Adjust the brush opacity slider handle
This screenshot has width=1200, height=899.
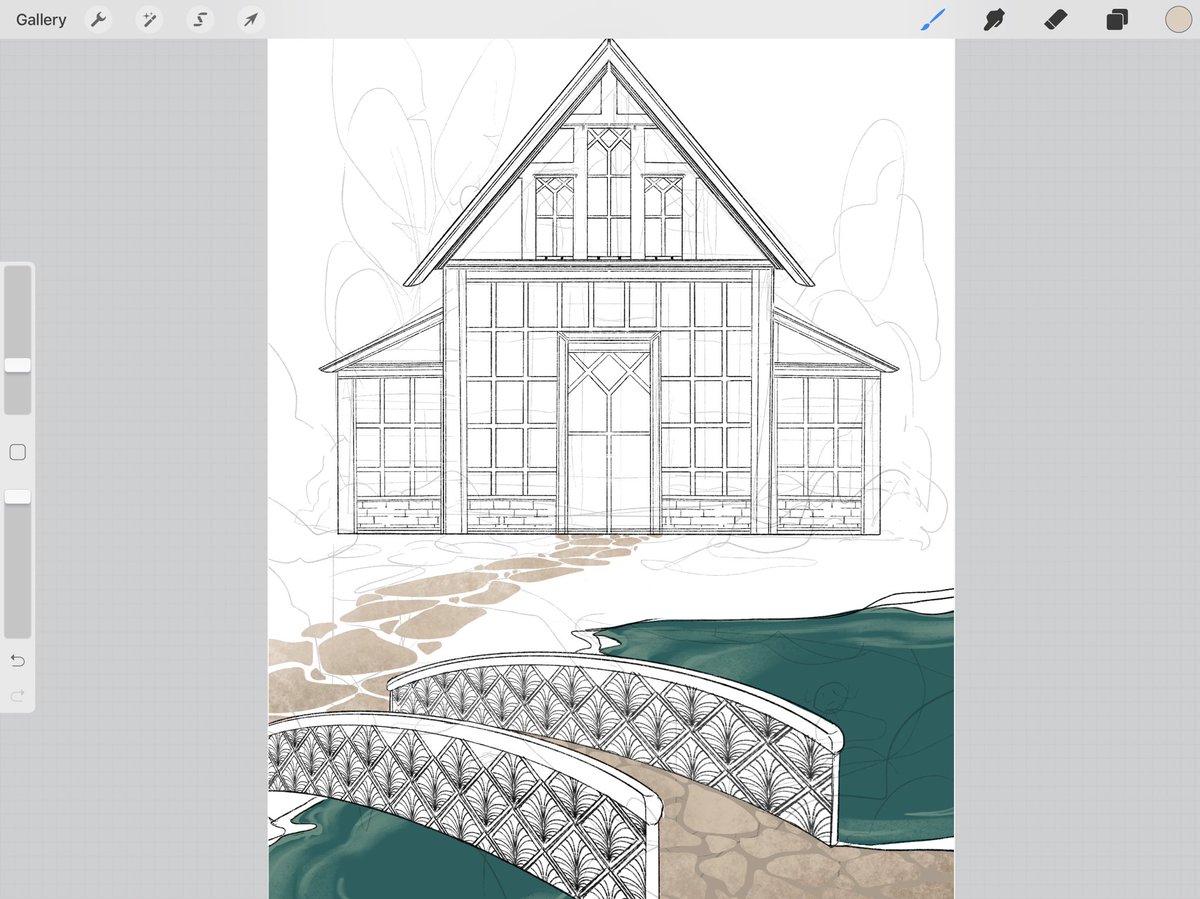[x=18, y=497]
